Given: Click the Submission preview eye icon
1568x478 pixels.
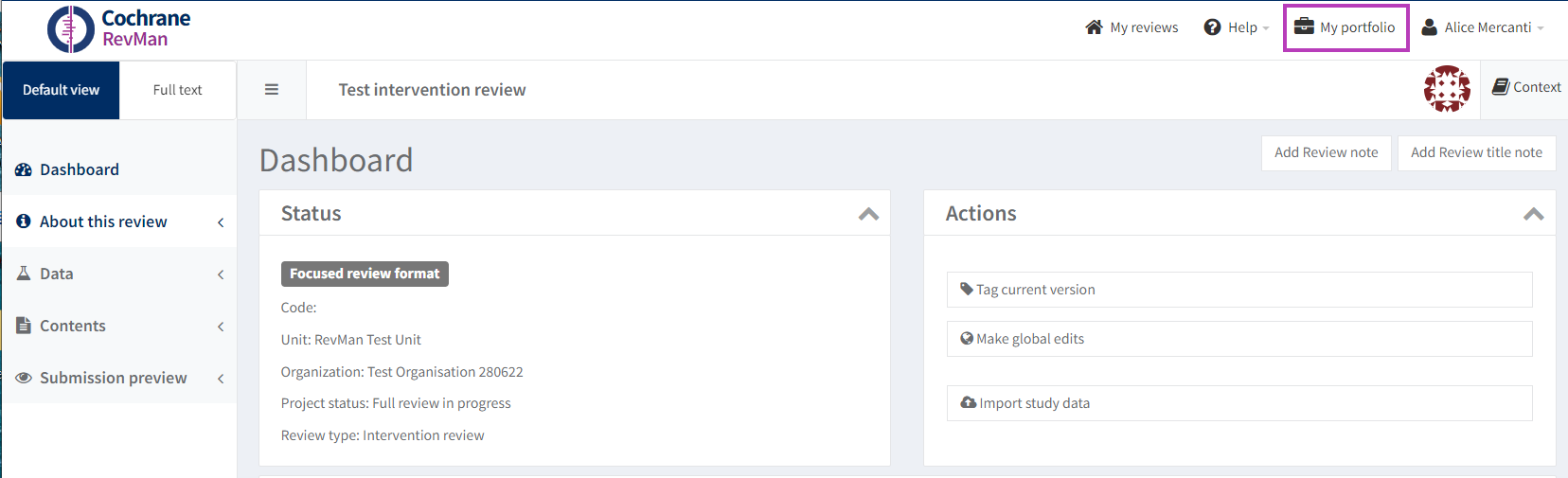Looking at the screenshot, I should click(24, 378).
